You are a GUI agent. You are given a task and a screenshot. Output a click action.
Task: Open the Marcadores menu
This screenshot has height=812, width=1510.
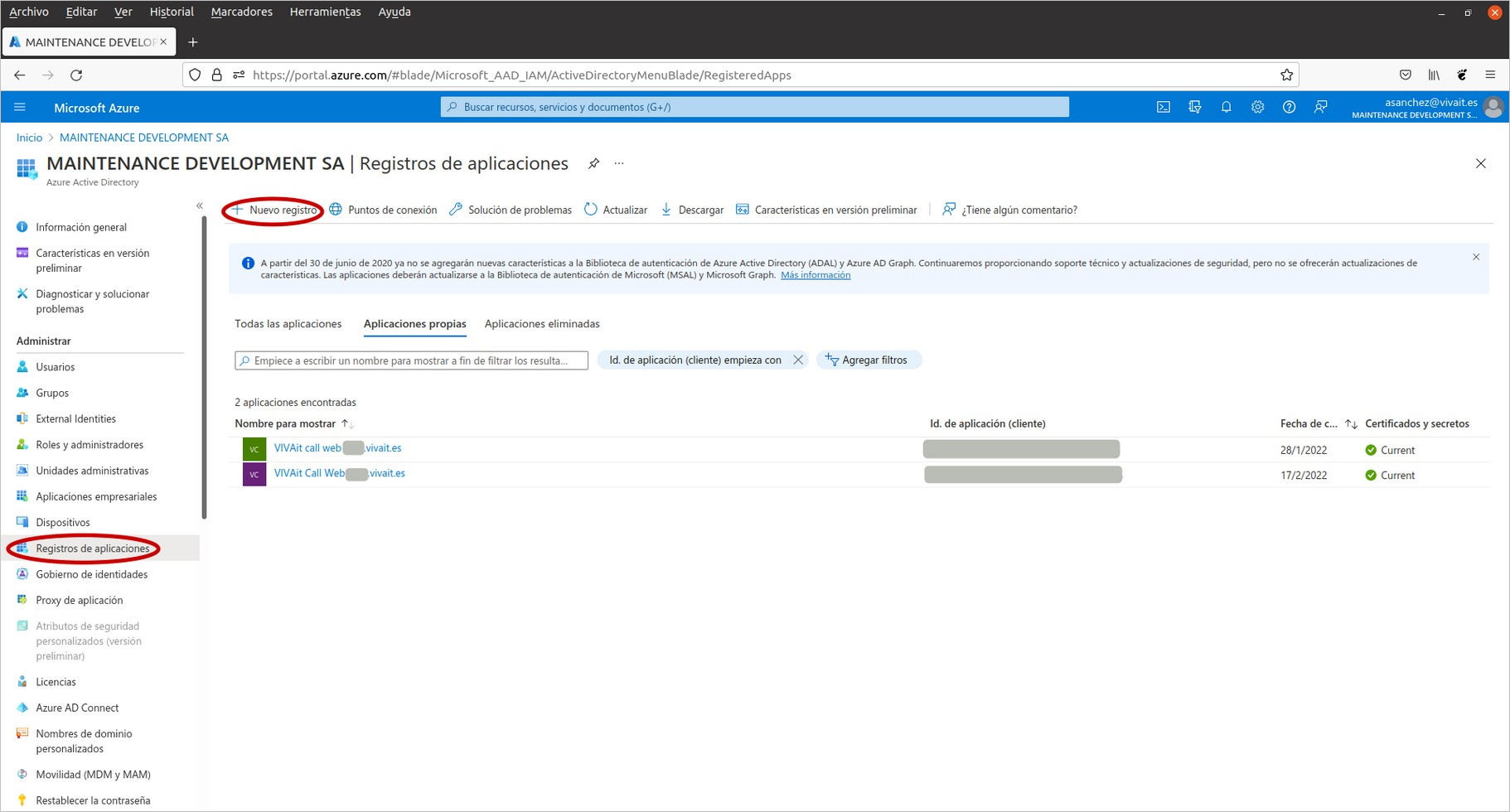241,12
